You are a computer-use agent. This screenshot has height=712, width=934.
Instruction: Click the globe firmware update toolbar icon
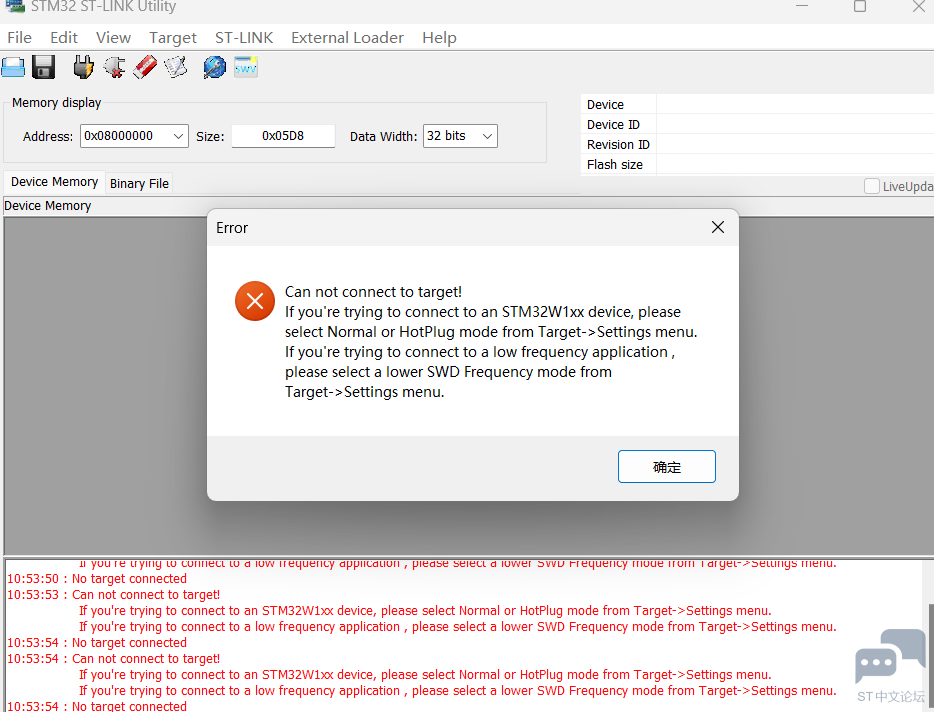[x=214, y=67]
